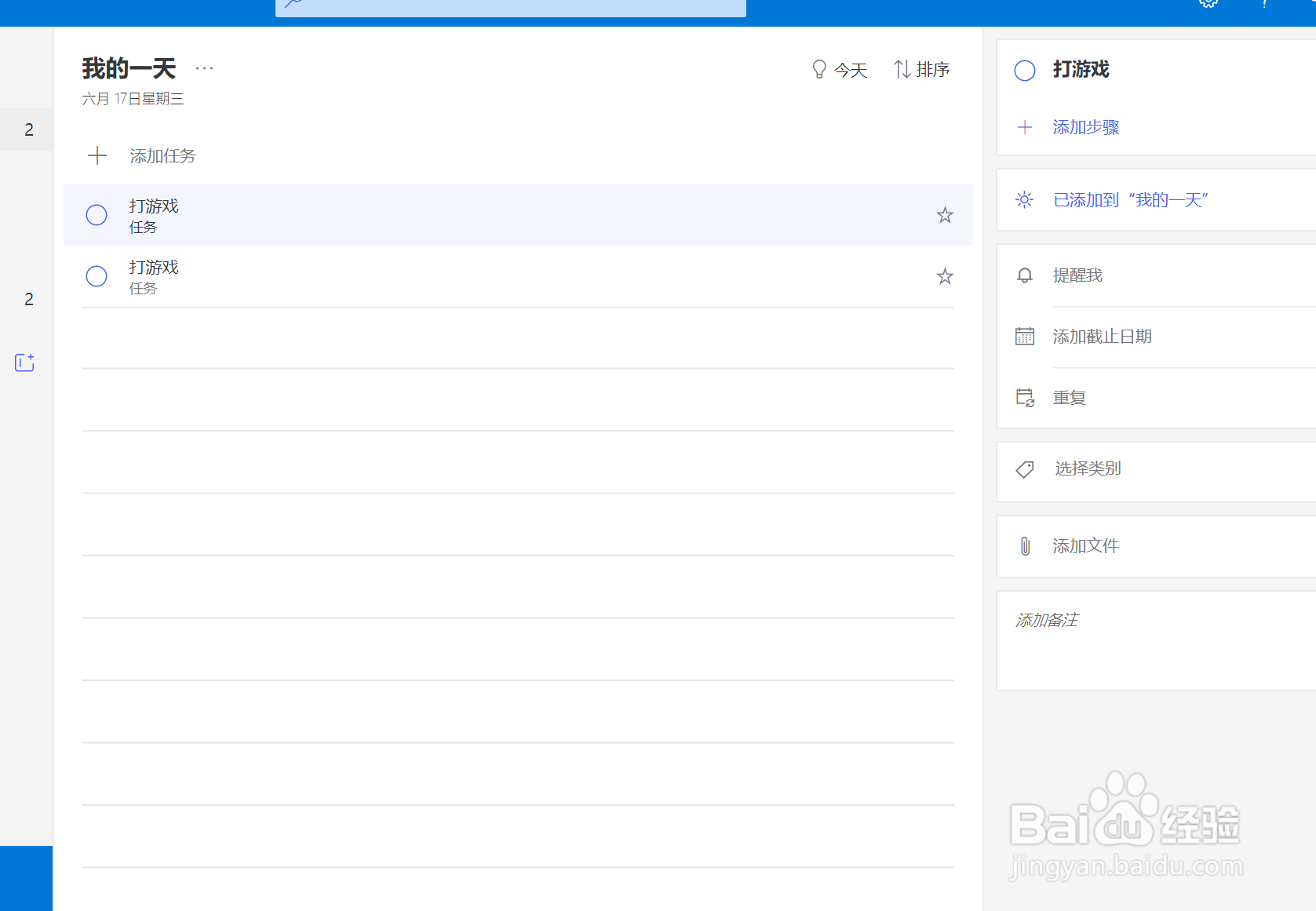Expand the 重复 repeat options

click(1069, 398)
